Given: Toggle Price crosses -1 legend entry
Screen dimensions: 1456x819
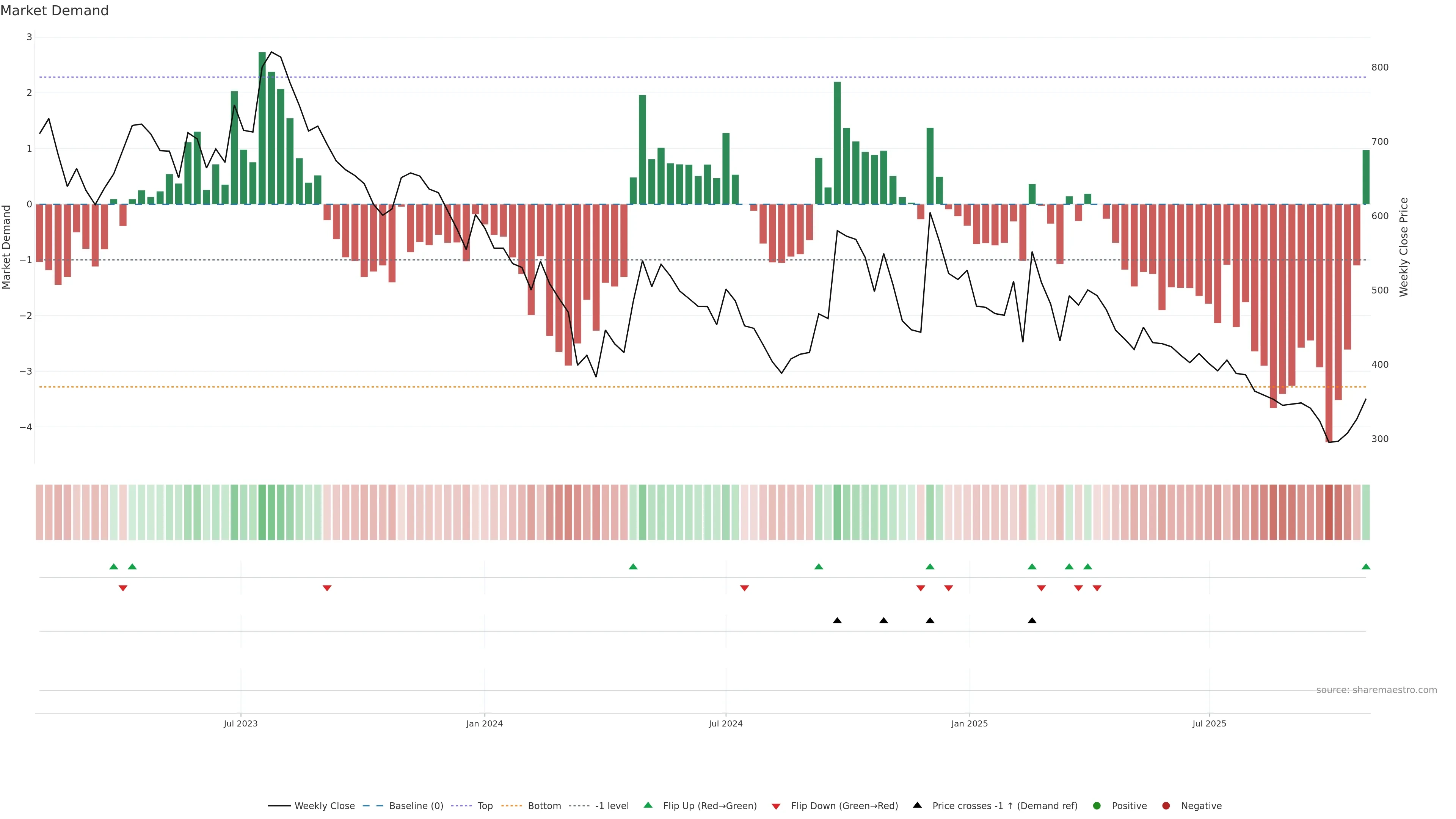Looking at the screenshot, I should pyautogui.click(x=1004, y=806).
